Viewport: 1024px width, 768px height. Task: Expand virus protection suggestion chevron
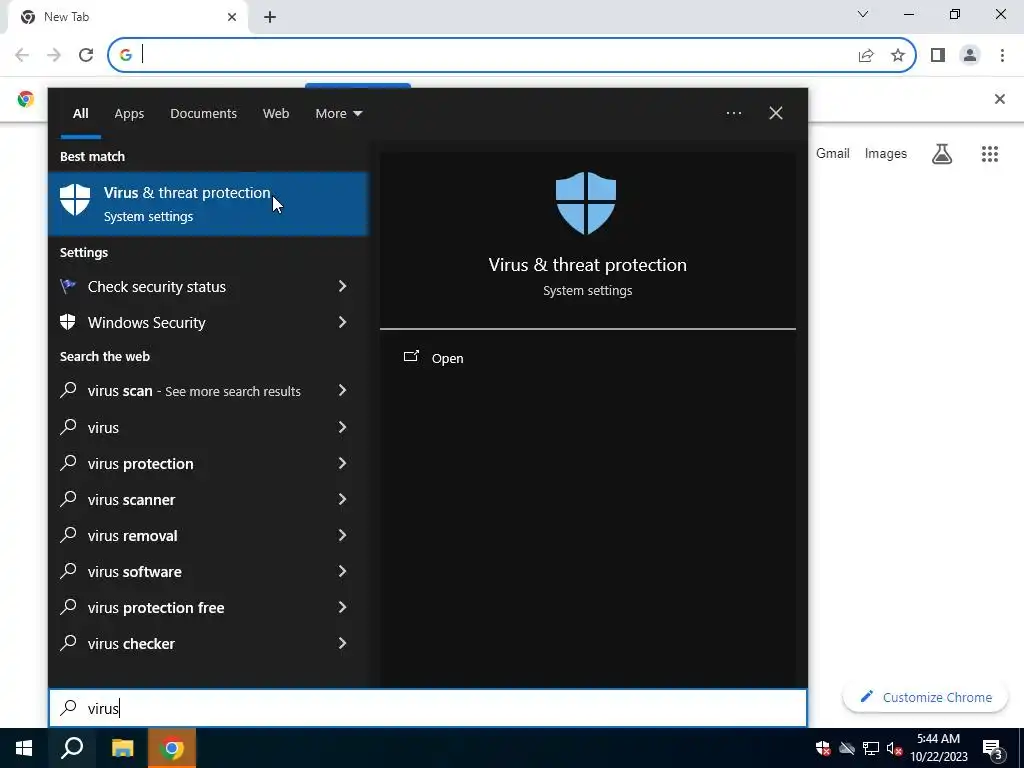[x=342, y=463]
